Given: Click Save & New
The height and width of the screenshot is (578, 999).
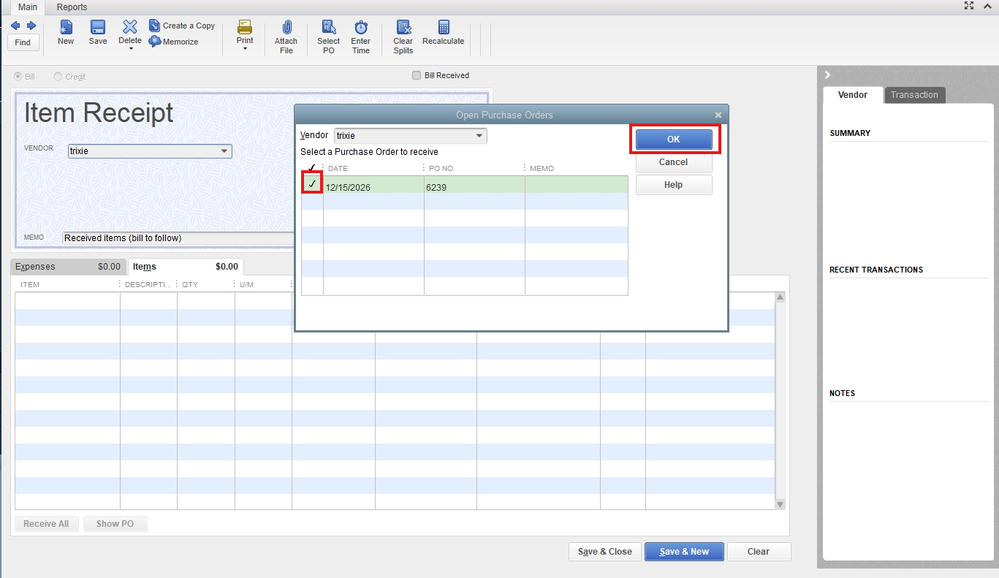Looking at the screenshot, I should (684, 551).
